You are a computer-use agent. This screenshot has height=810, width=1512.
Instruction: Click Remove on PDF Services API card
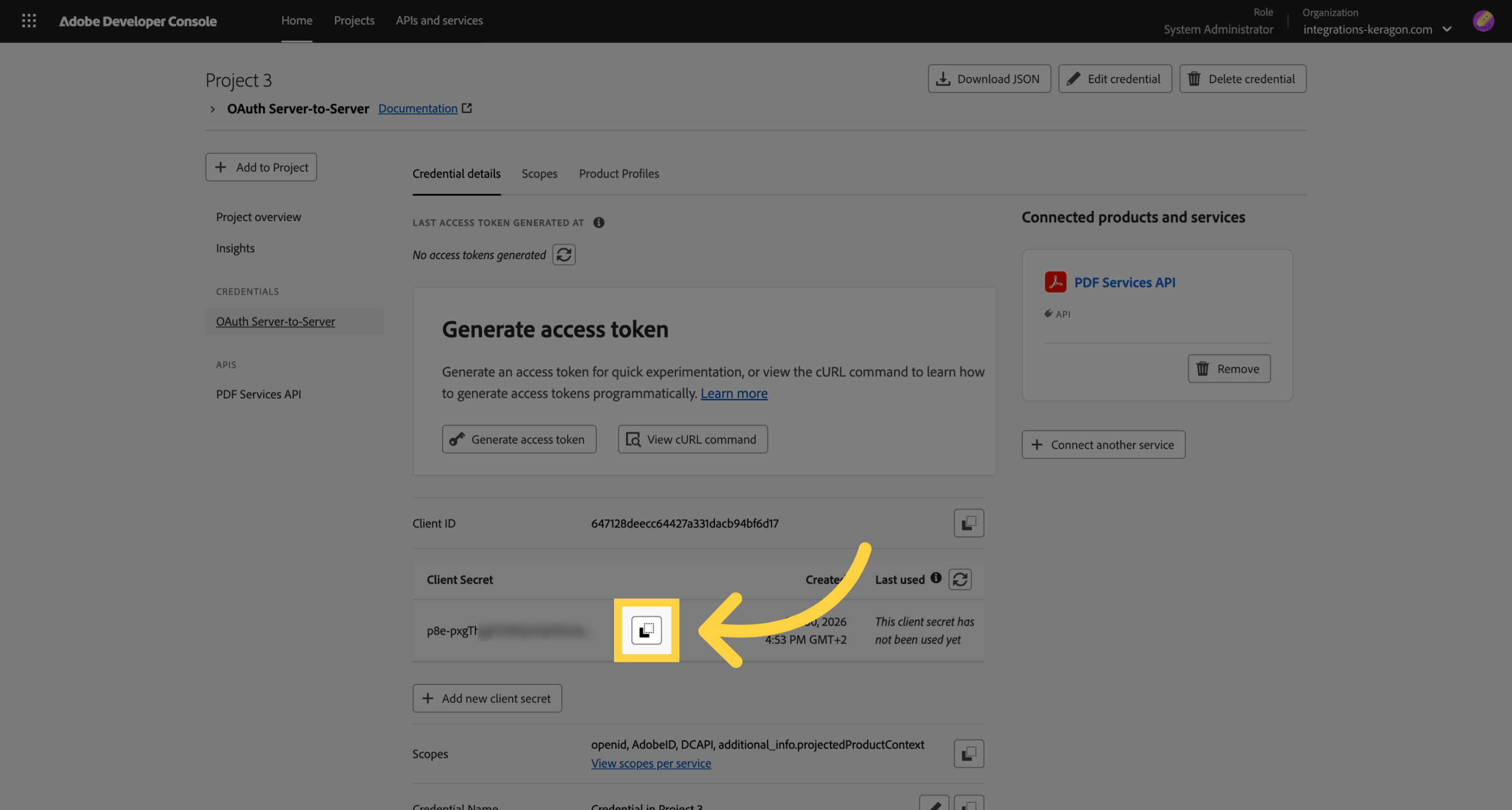point(1229,368)
